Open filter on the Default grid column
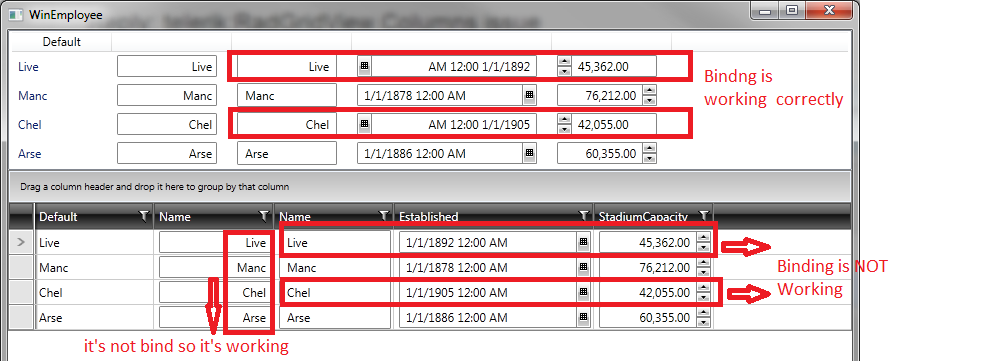This screenshot has width=1001, height=361. click(144, 216)
